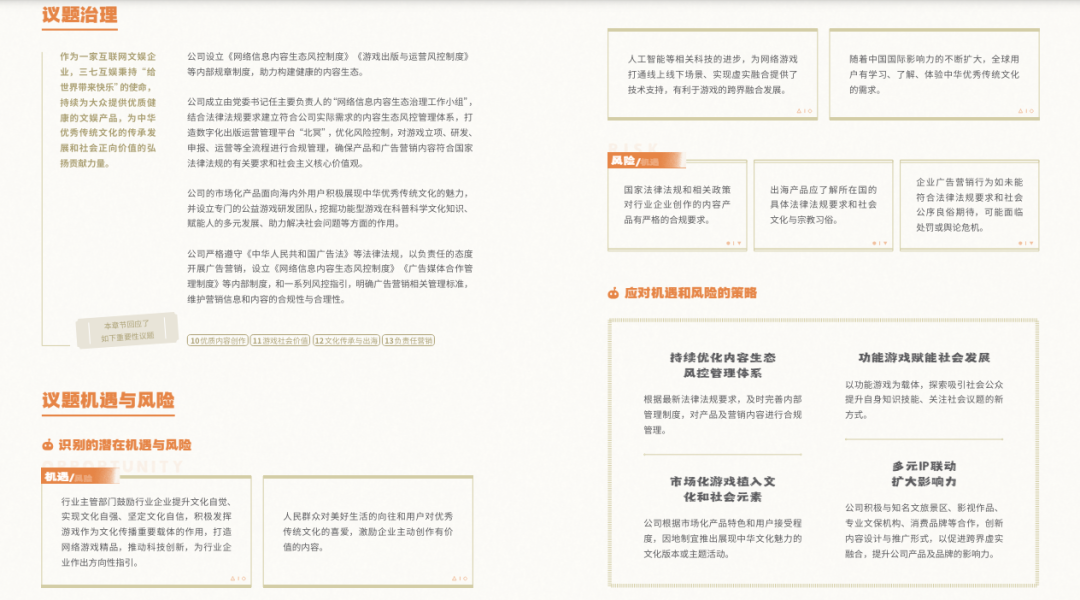The height and width of the screenshot is (600, 1080).
Task: Click the 本章节回应了如下重要性议题 ticket label
Action: [127, 331]
